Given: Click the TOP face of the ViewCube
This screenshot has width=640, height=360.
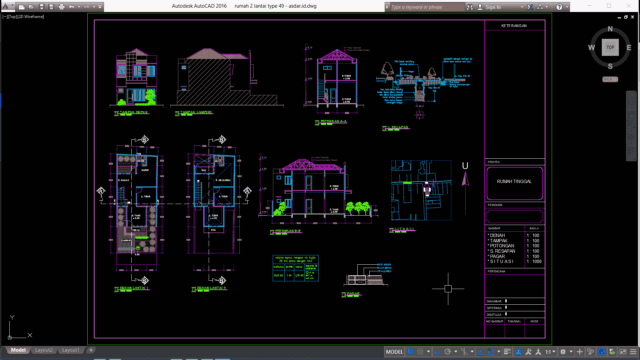Looking at the screenshot, I should click(x=610, y=47).
